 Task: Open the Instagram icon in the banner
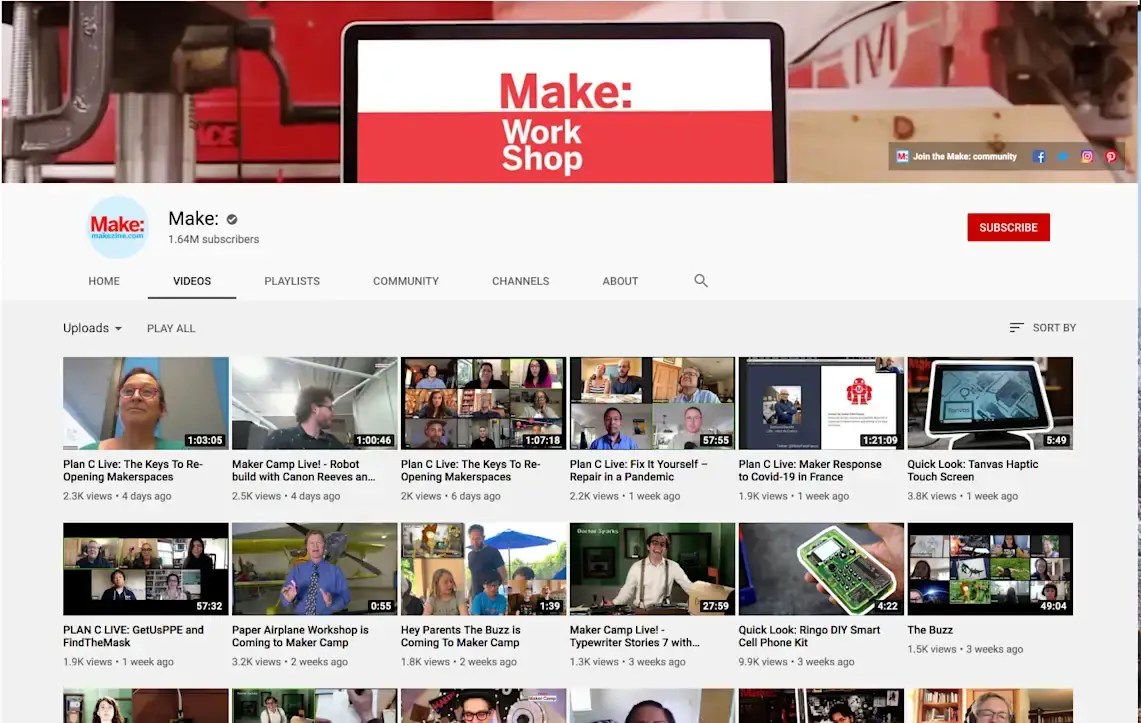tap(1086, 156)
